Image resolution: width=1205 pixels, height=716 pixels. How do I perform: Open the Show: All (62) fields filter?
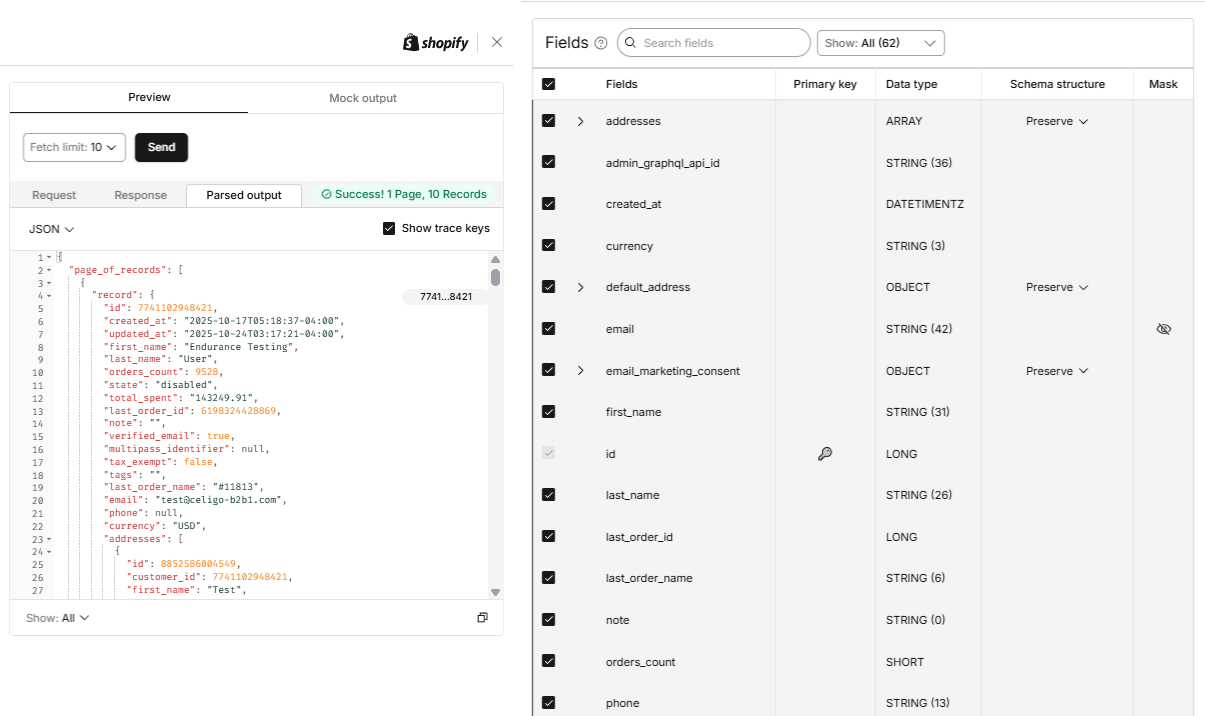pyautogui.click(x=880, y=43)
